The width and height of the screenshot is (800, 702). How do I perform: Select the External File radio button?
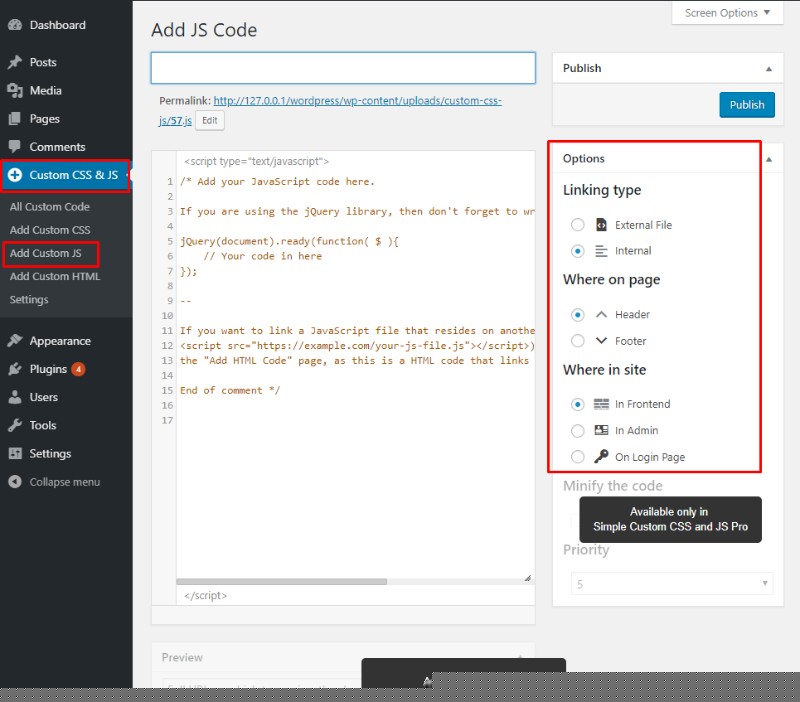[x=578, y=225]
